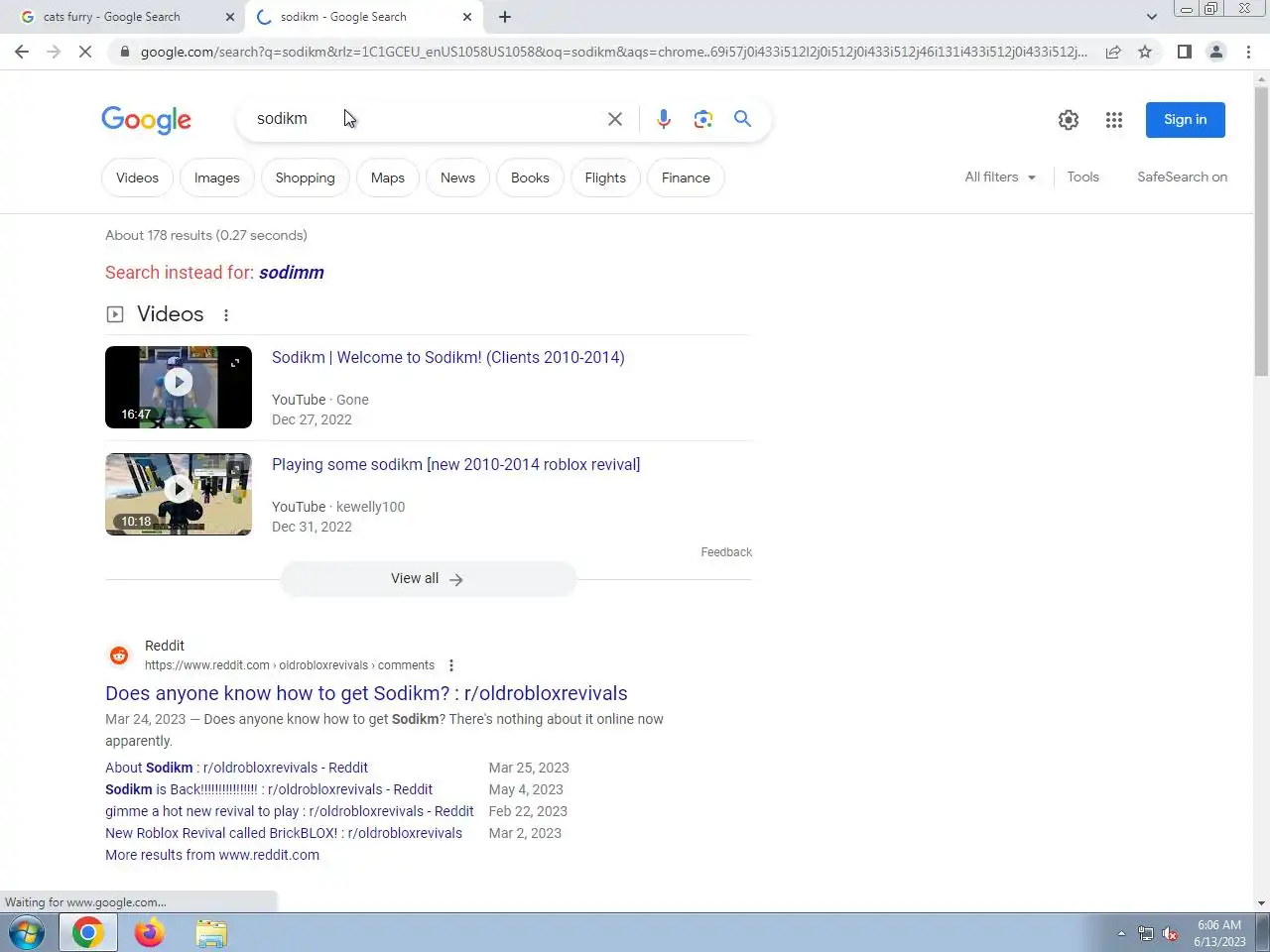Click View all videos button

pos(428,579)
